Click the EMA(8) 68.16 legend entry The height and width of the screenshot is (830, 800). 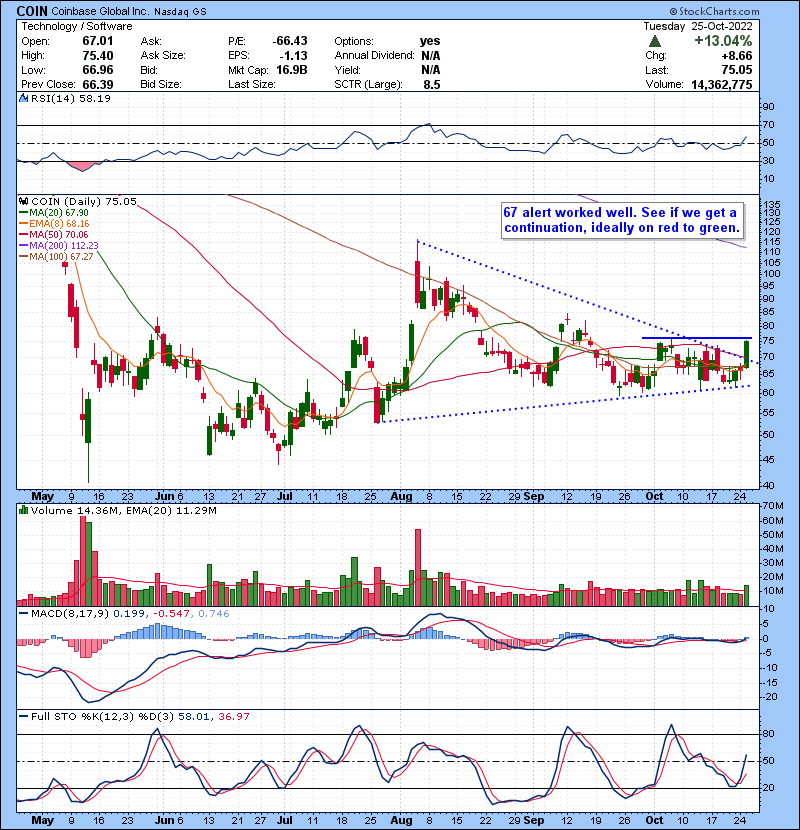[x=55, y=223]
